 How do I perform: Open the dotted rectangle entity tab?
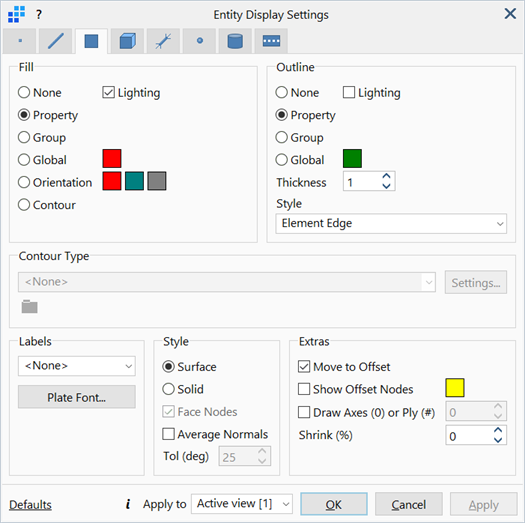[271, 41]
